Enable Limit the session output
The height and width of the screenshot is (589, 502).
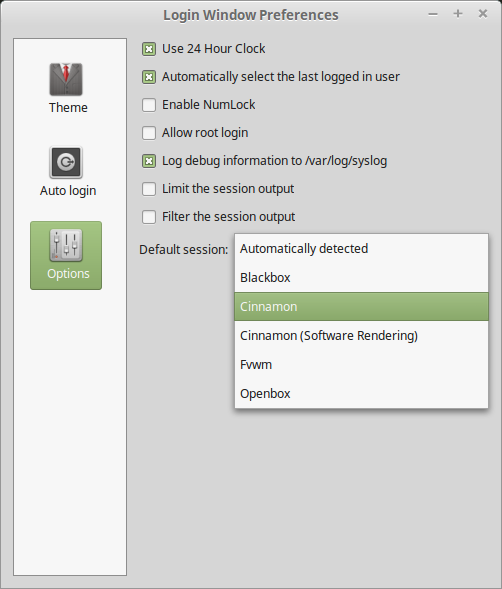coord(149,189)
